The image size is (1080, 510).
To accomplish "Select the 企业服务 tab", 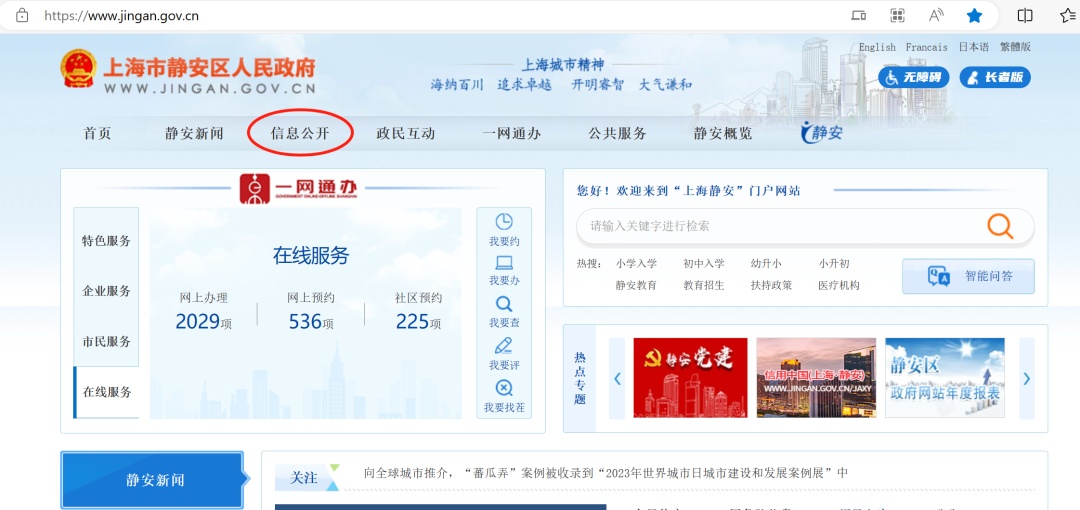I will 106,291.
